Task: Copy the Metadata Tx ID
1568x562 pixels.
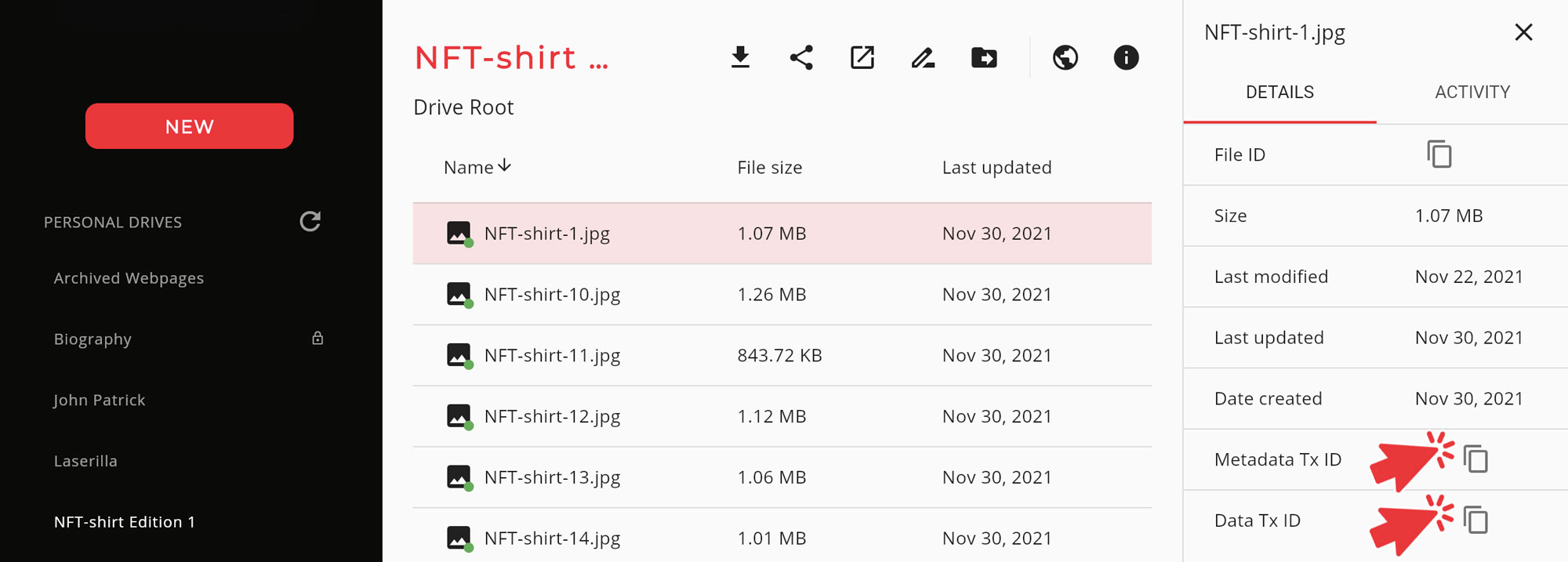Action: [1475, 459]
